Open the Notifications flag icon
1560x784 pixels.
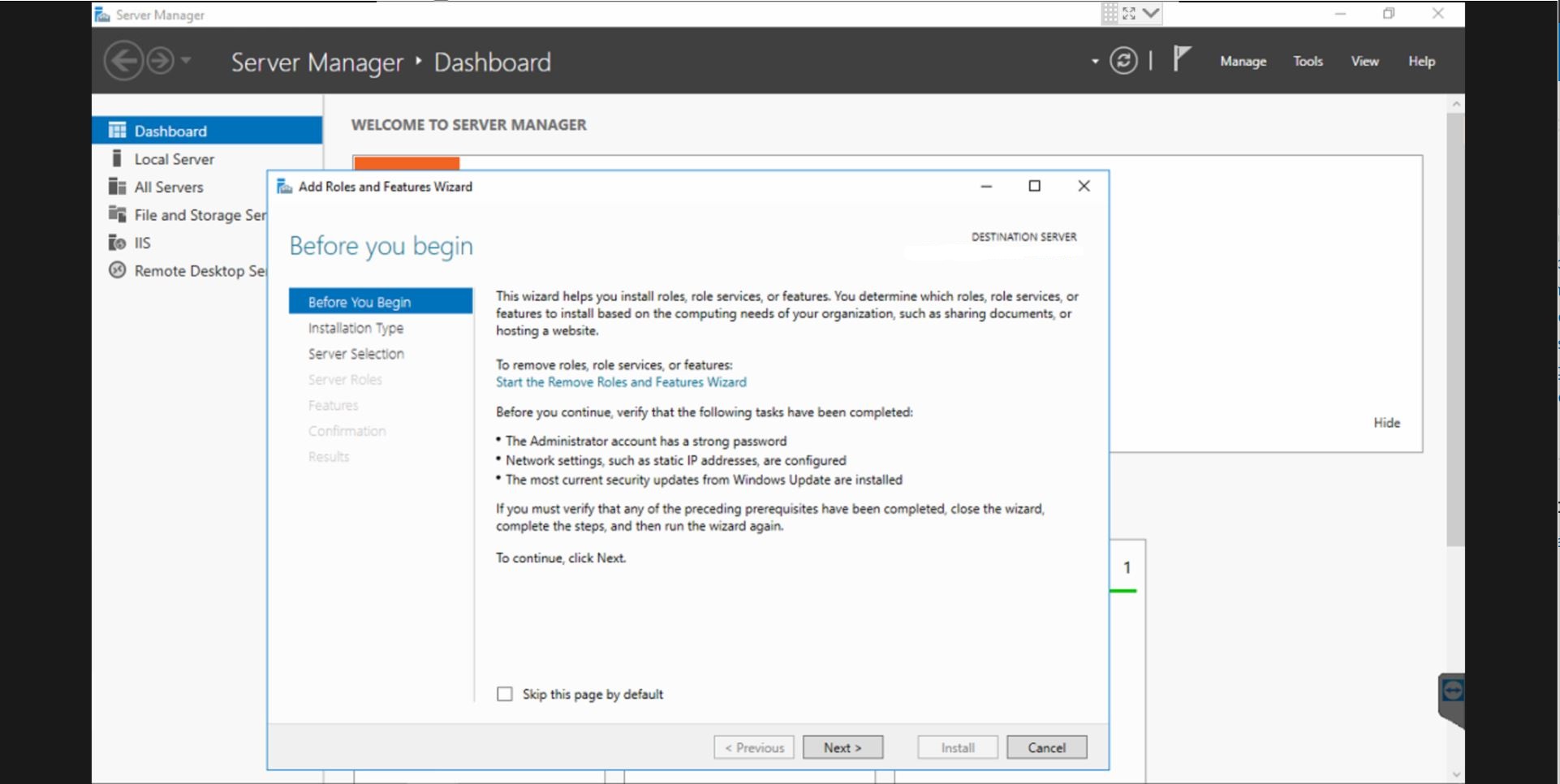(1181, 58)
